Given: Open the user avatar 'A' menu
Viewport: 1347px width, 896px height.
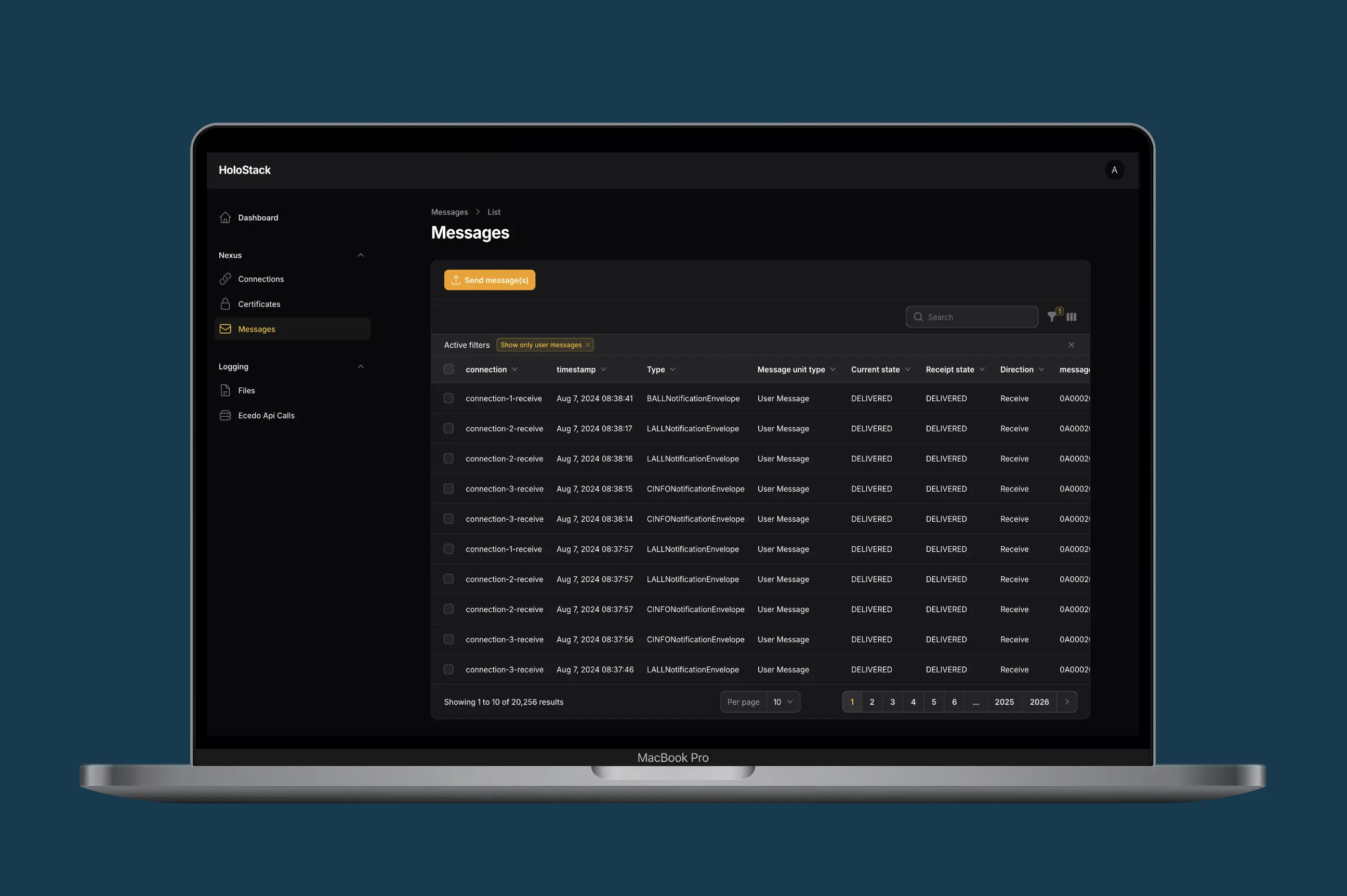Looking at the screenshot, I should [1114, 170].
